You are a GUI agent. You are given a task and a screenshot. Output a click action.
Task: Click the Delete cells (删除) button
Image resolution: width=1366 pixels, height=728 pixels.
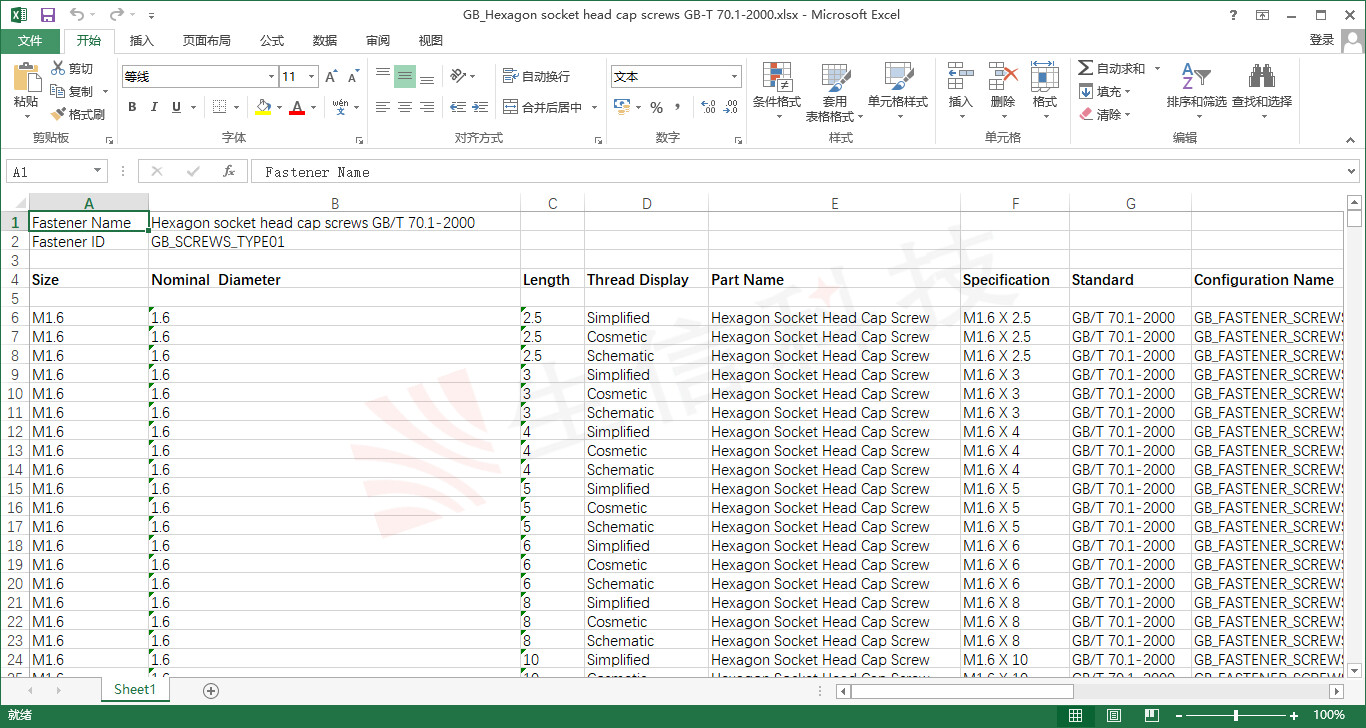point(1003,92)
